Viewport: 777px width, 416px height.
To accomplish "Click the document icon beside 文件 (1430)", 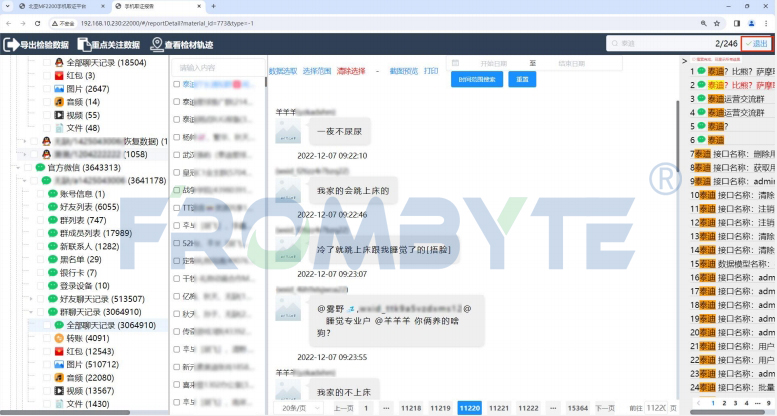I will coord(59,404).
